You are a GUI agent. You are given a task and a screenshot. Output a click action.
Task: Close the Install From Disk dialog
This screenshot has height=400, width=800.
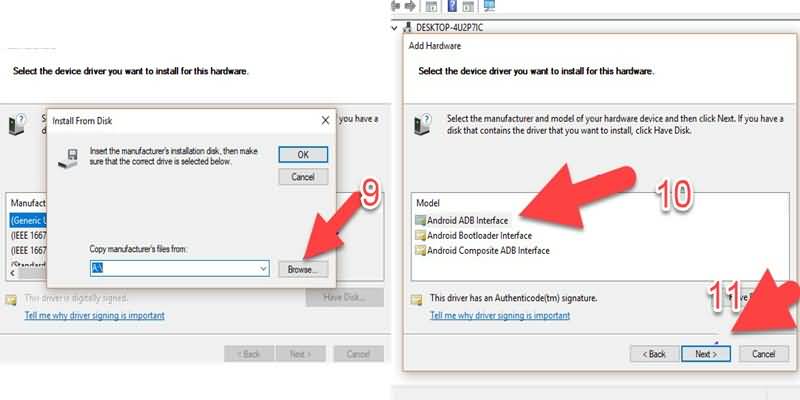tap(325, 120)
